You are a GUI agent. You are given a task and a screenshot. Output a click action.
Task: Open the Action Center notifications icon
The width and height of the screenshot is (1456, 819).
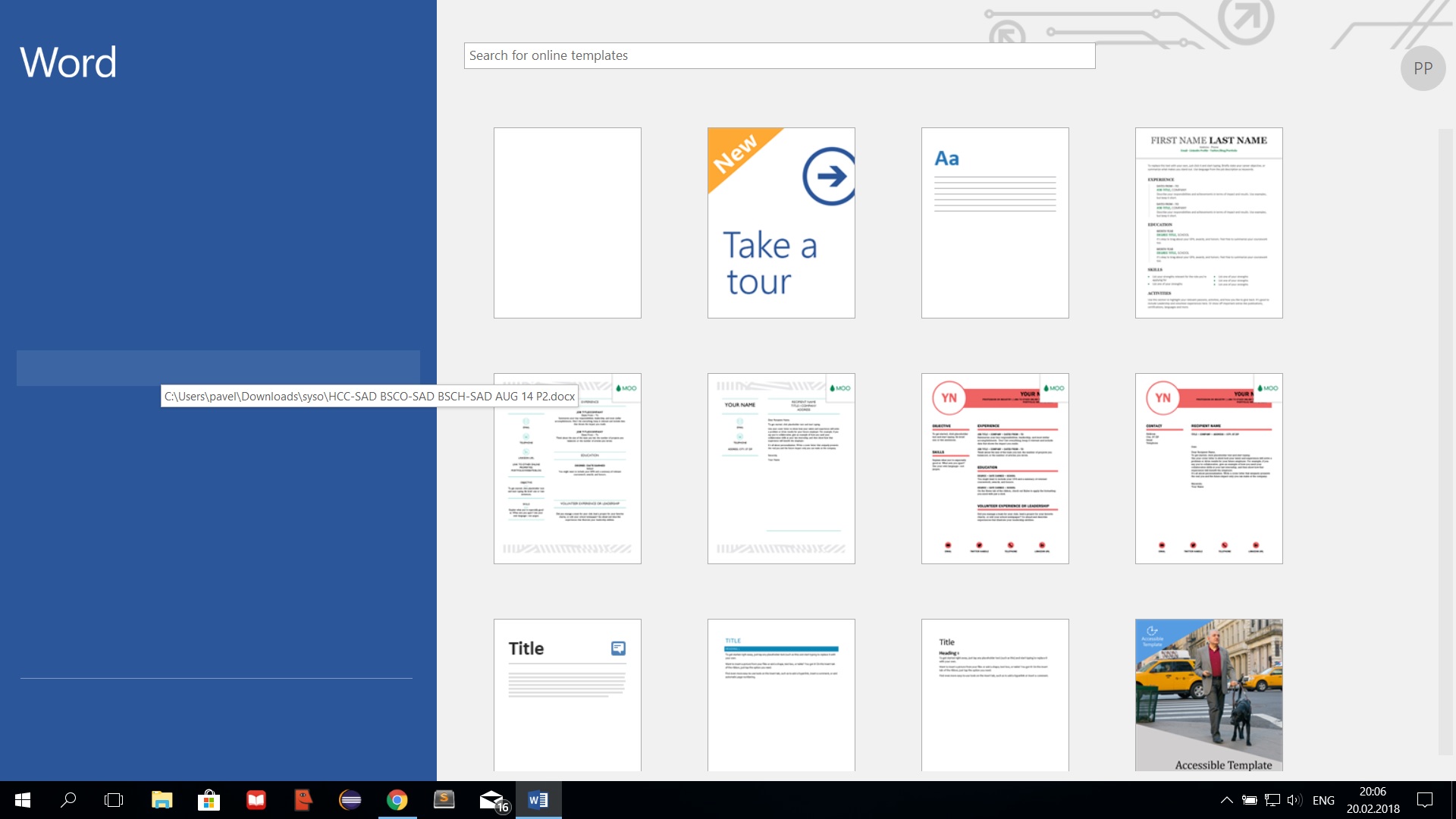point(1425,800)
